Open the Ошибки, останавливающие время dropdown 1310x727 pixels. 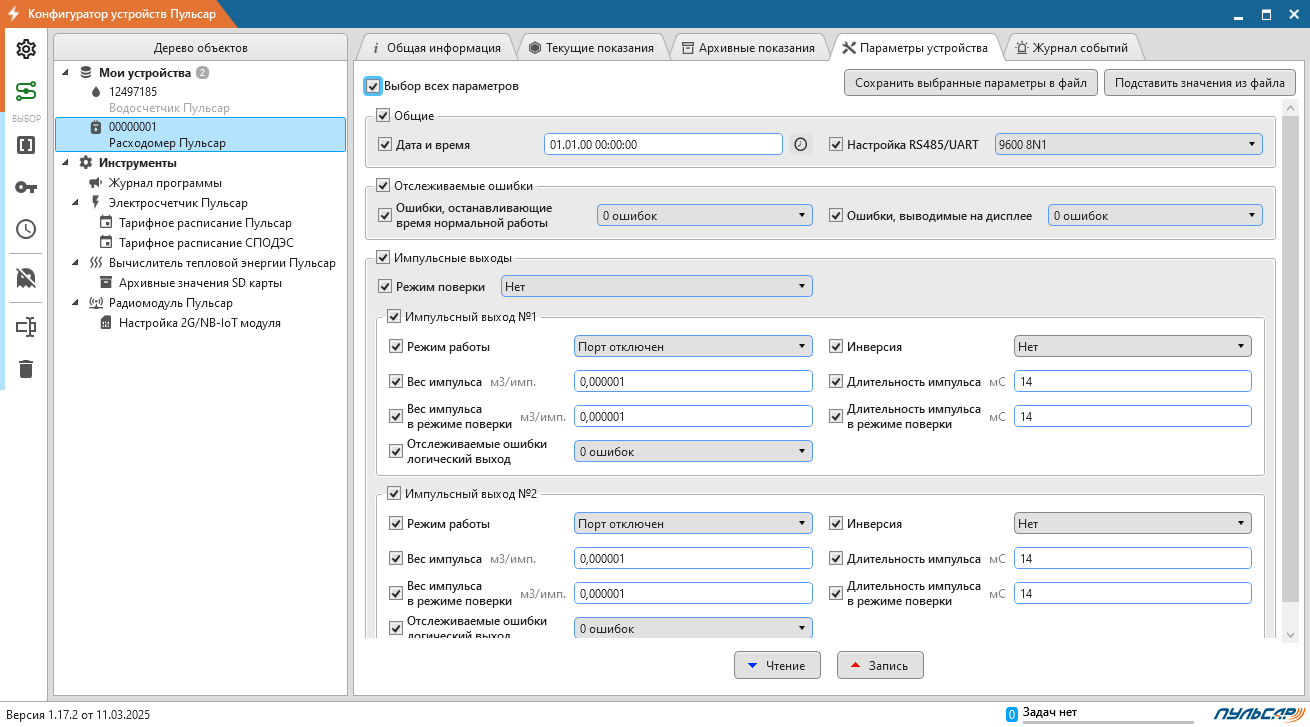click(705, 215)
